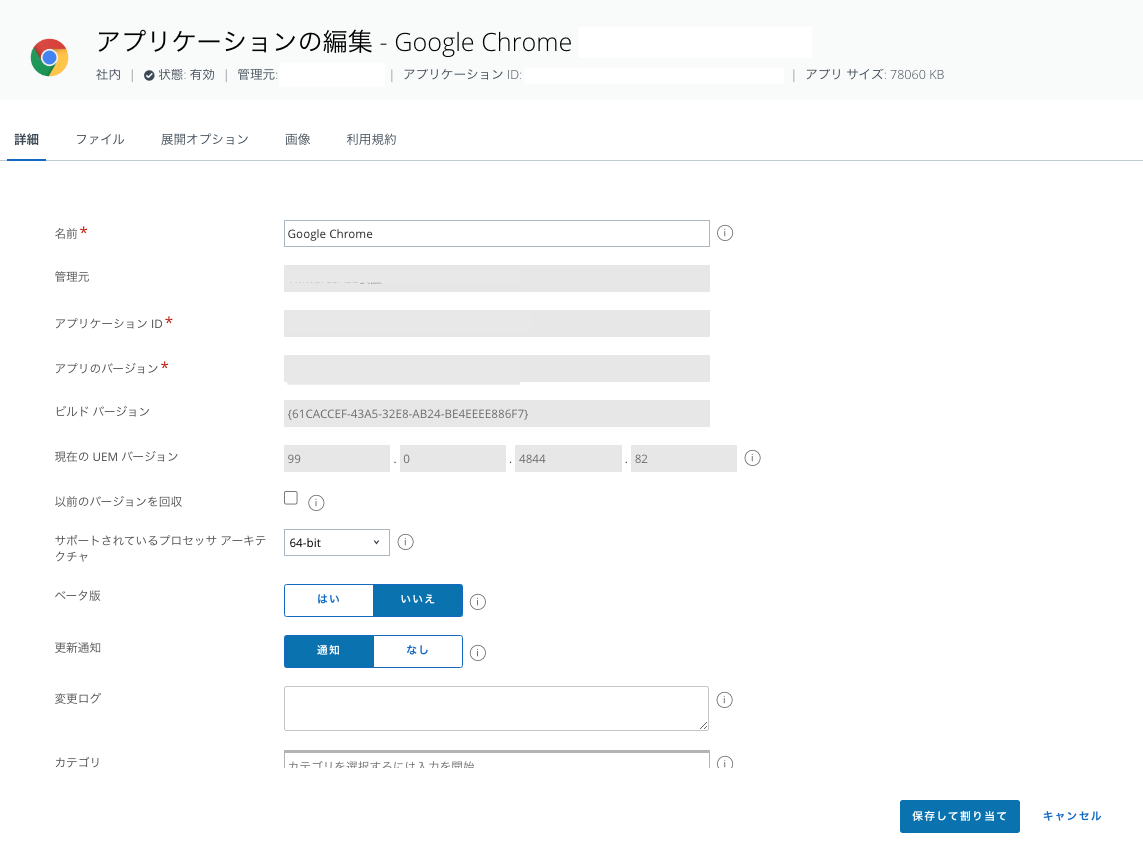Click the 変更ログ text area
1143x864 pixels.
coord(496,708)
